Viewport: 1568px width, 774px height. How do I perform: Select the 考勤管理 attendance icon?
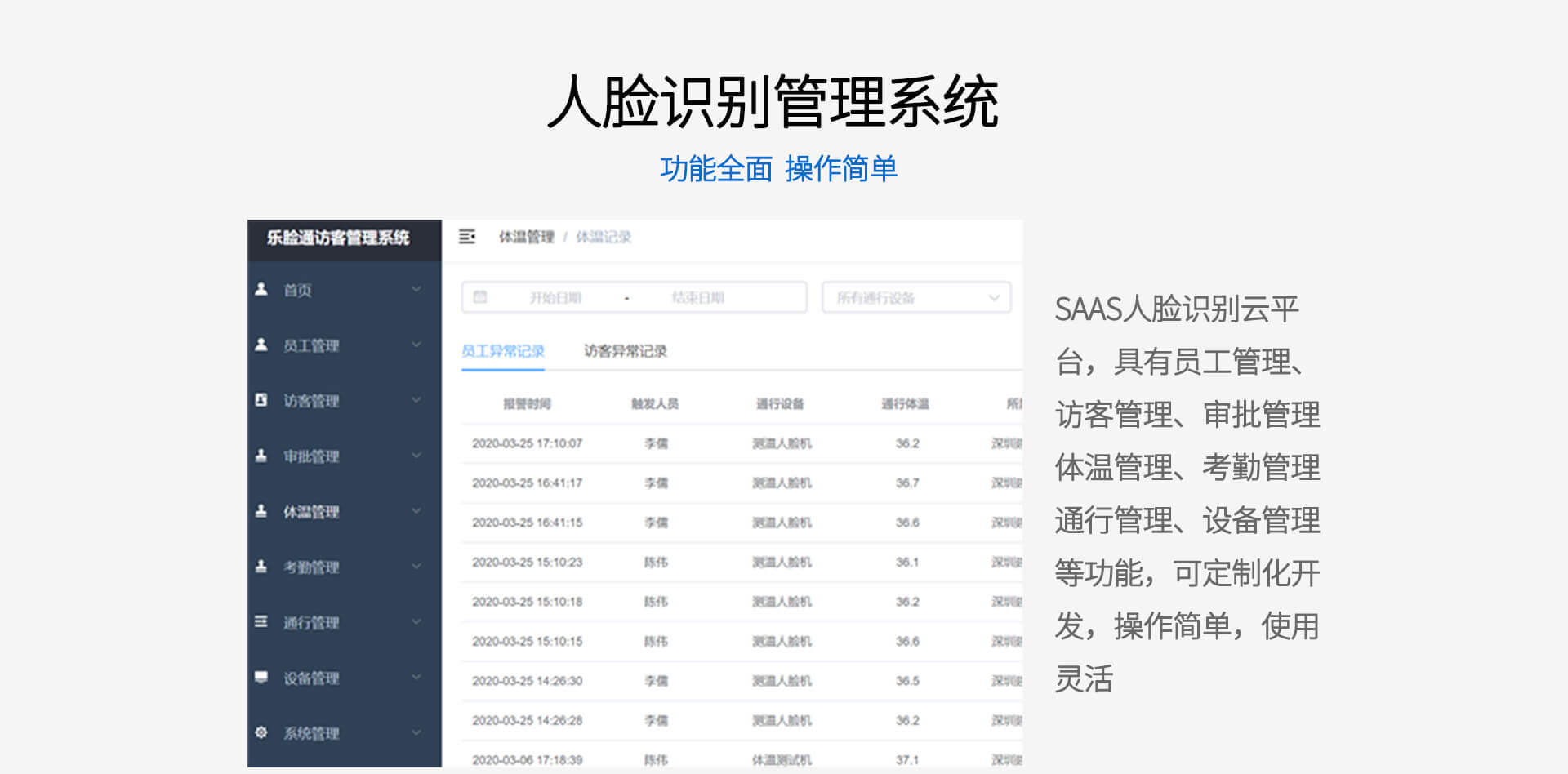click(x=261, y=567)
